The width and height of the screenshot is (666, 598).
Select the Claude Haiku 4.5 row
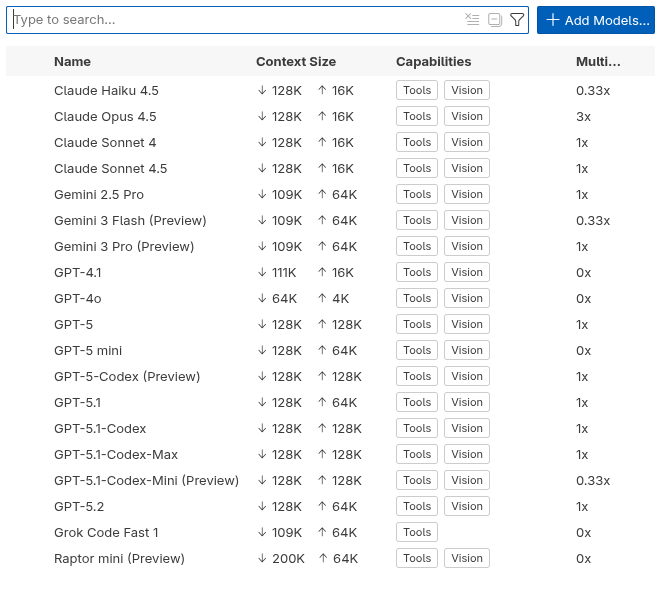(106, 90)
